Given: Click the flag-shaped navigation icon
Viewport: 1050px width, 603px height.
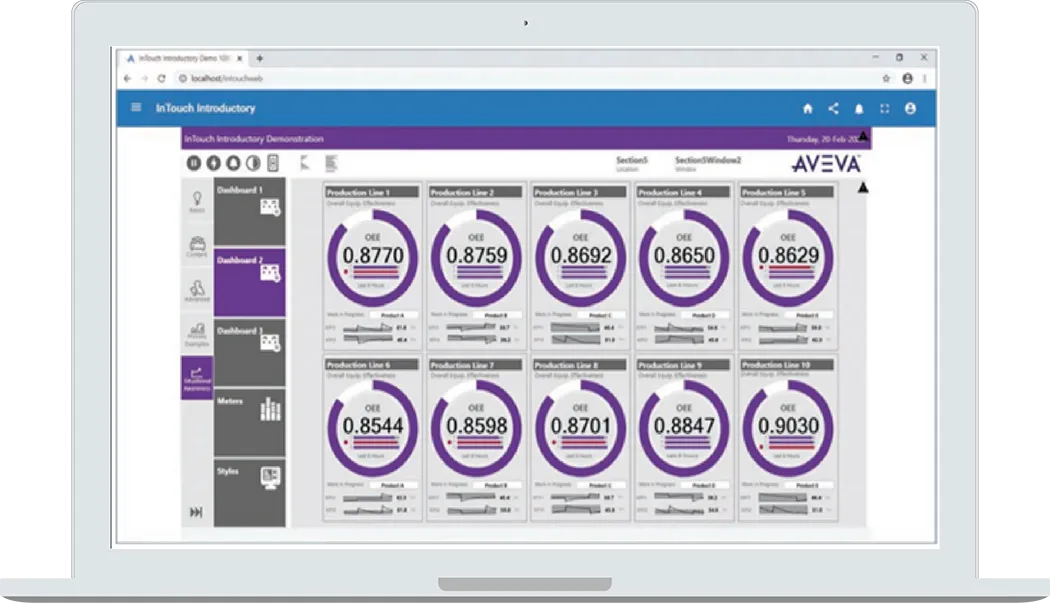Looking at the screenshot, I should (305, 163).
